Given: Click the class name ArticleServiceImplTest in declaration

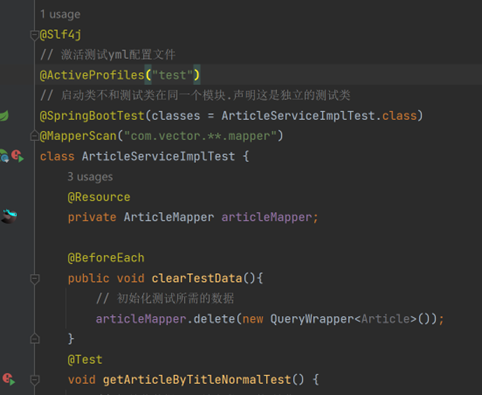Looking at the screenshot, I should (158, 156).
